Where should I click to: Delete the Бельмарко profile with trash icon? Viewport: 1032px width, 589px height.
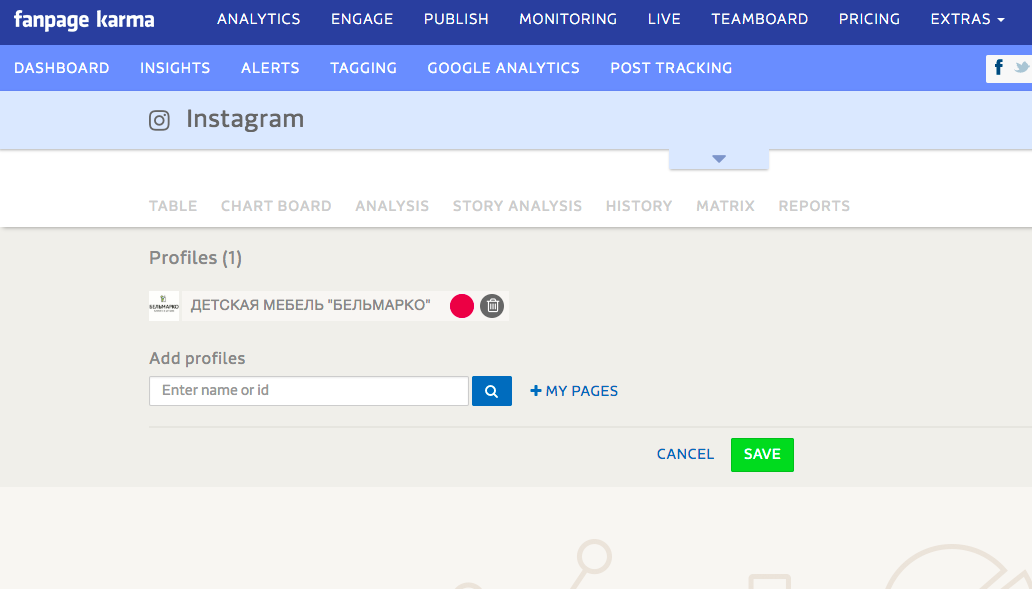click(x=492, y=306)
